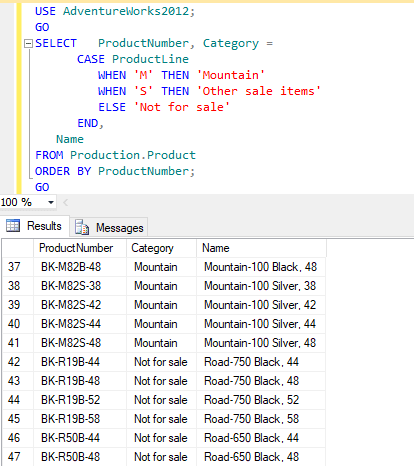Viewport: 415px width, 469px height.
Task: Select row header 39
Action: coord(18,305)
